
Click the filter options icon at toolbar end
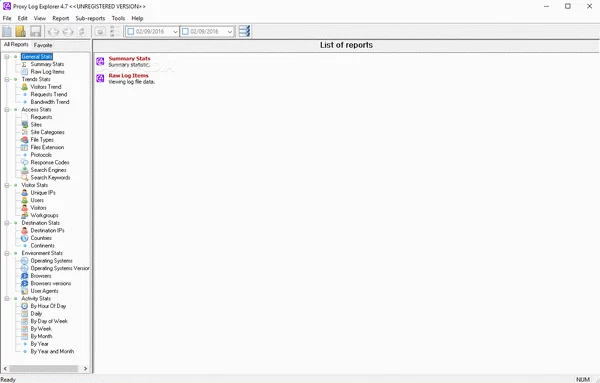click(244, 31)
